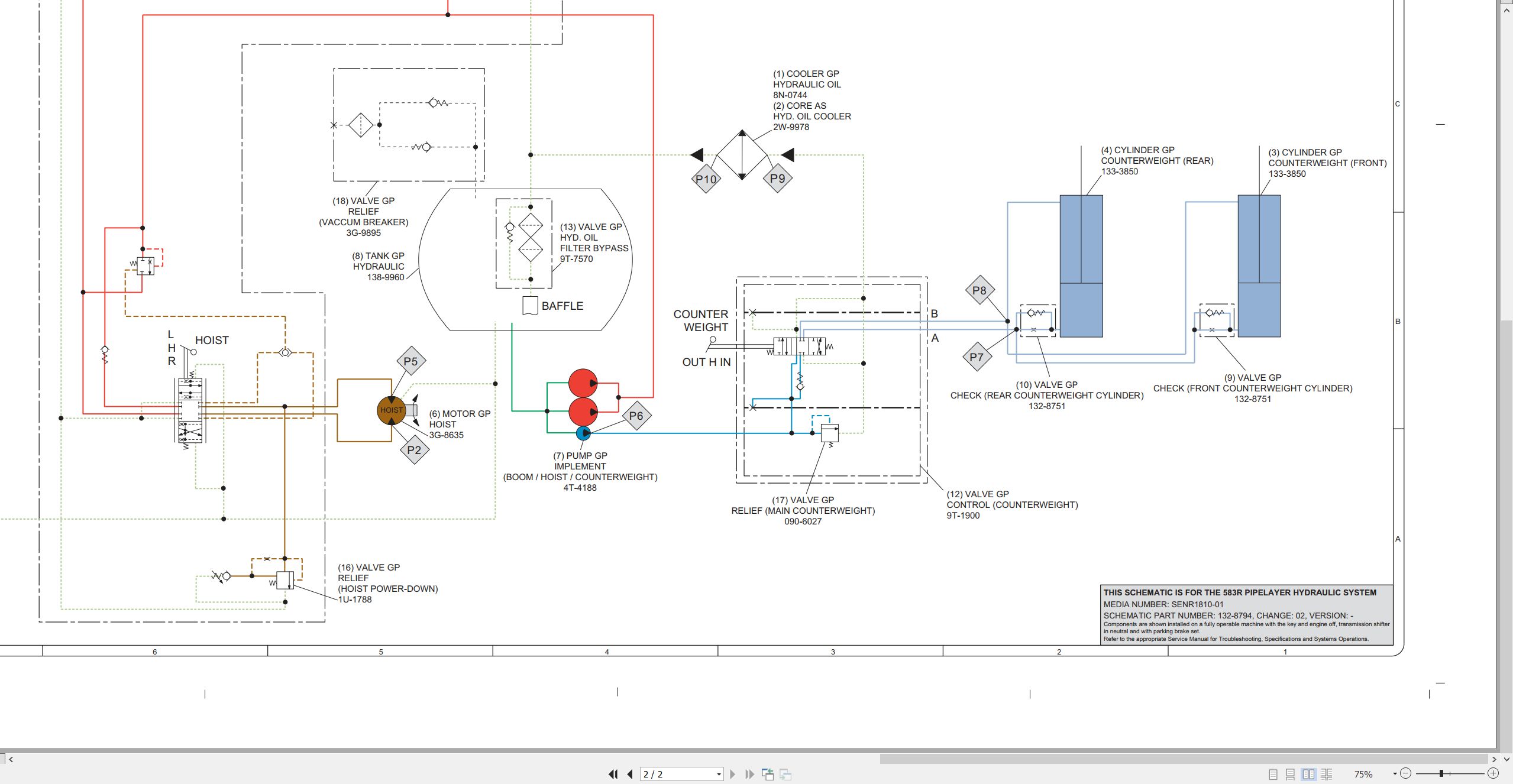Click the (7) PUMP GP label
Viewport: 1513px width, 784px height.
click(x=580, y=456)
